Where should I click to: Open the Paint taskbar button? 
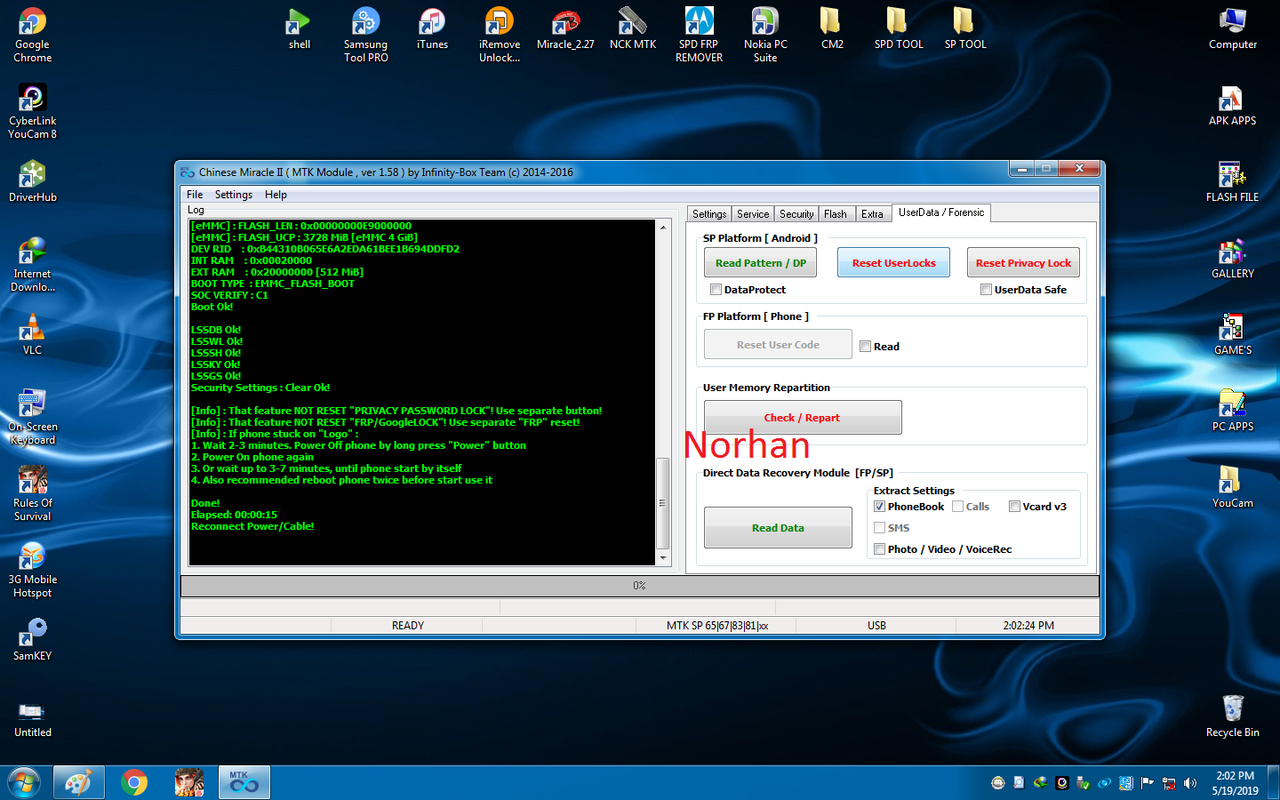click(x=79, y=781)
